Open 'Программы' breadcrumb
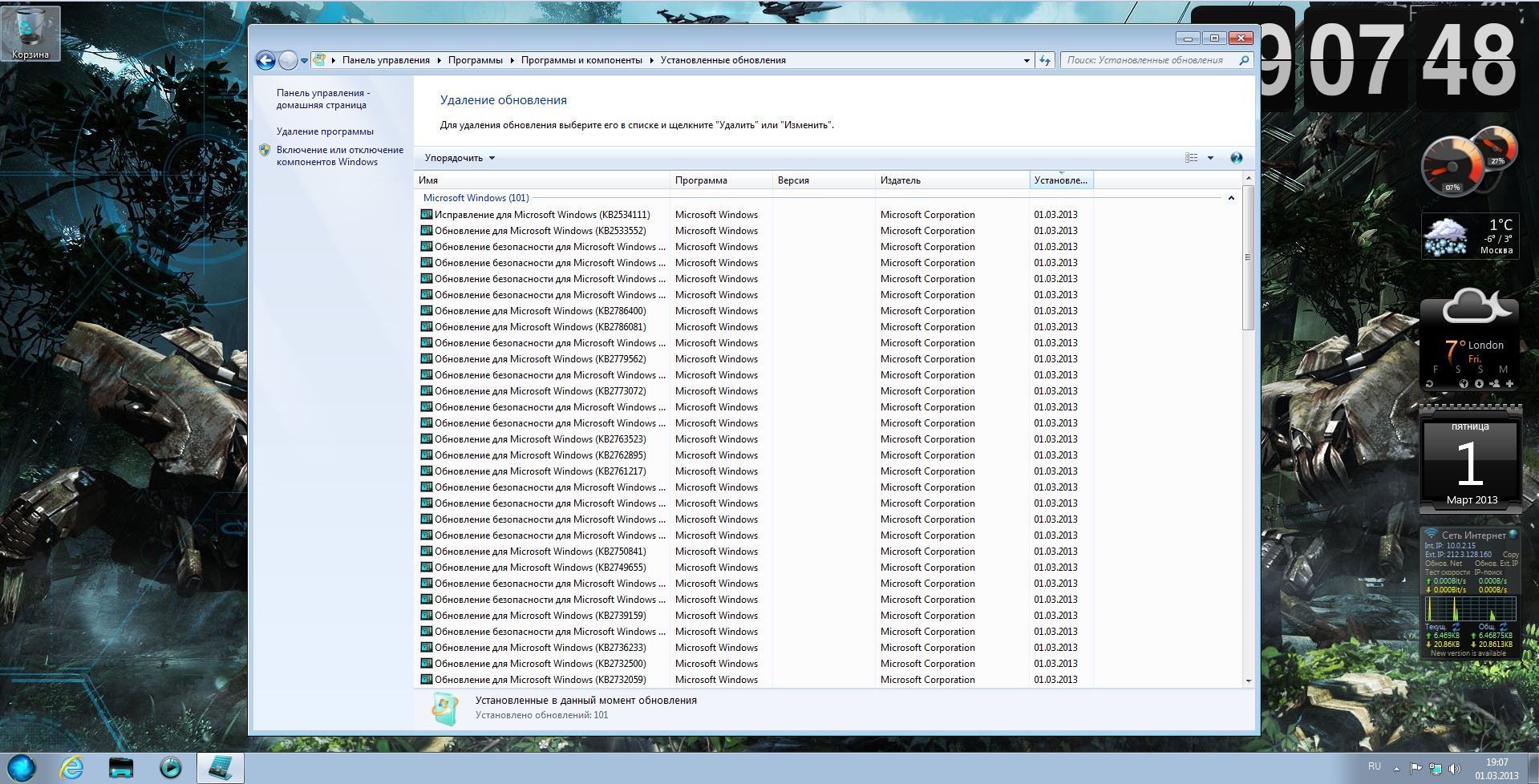 [x=476, y=60]
